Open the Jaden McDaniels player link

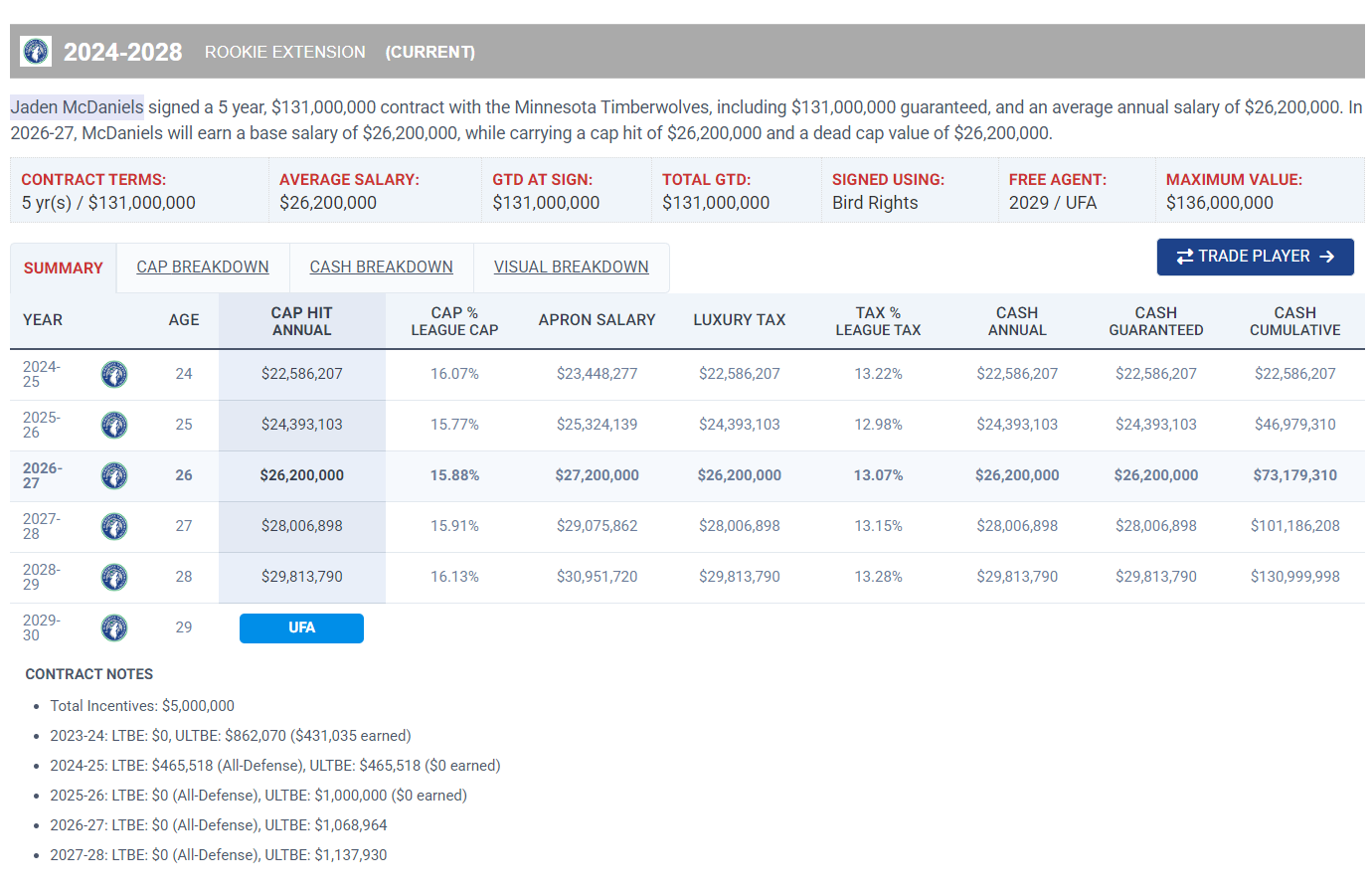[77, 107]
